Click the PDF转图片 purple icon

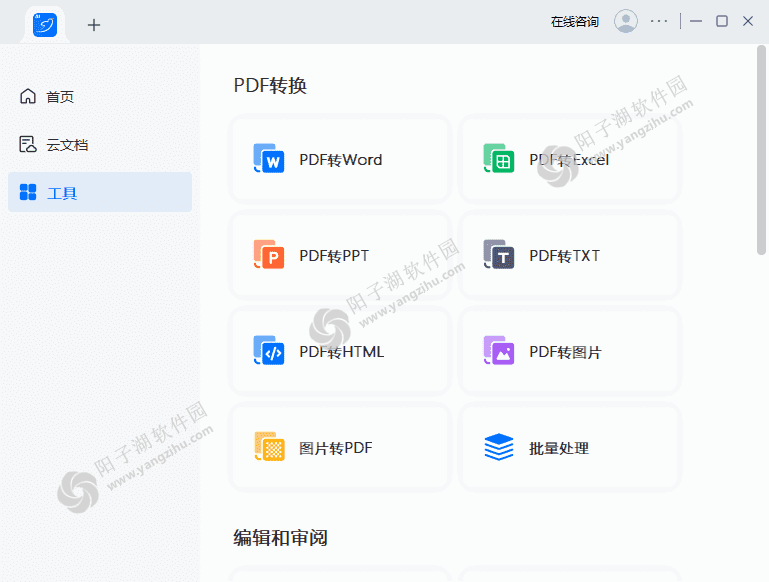(x=499, y=351)
